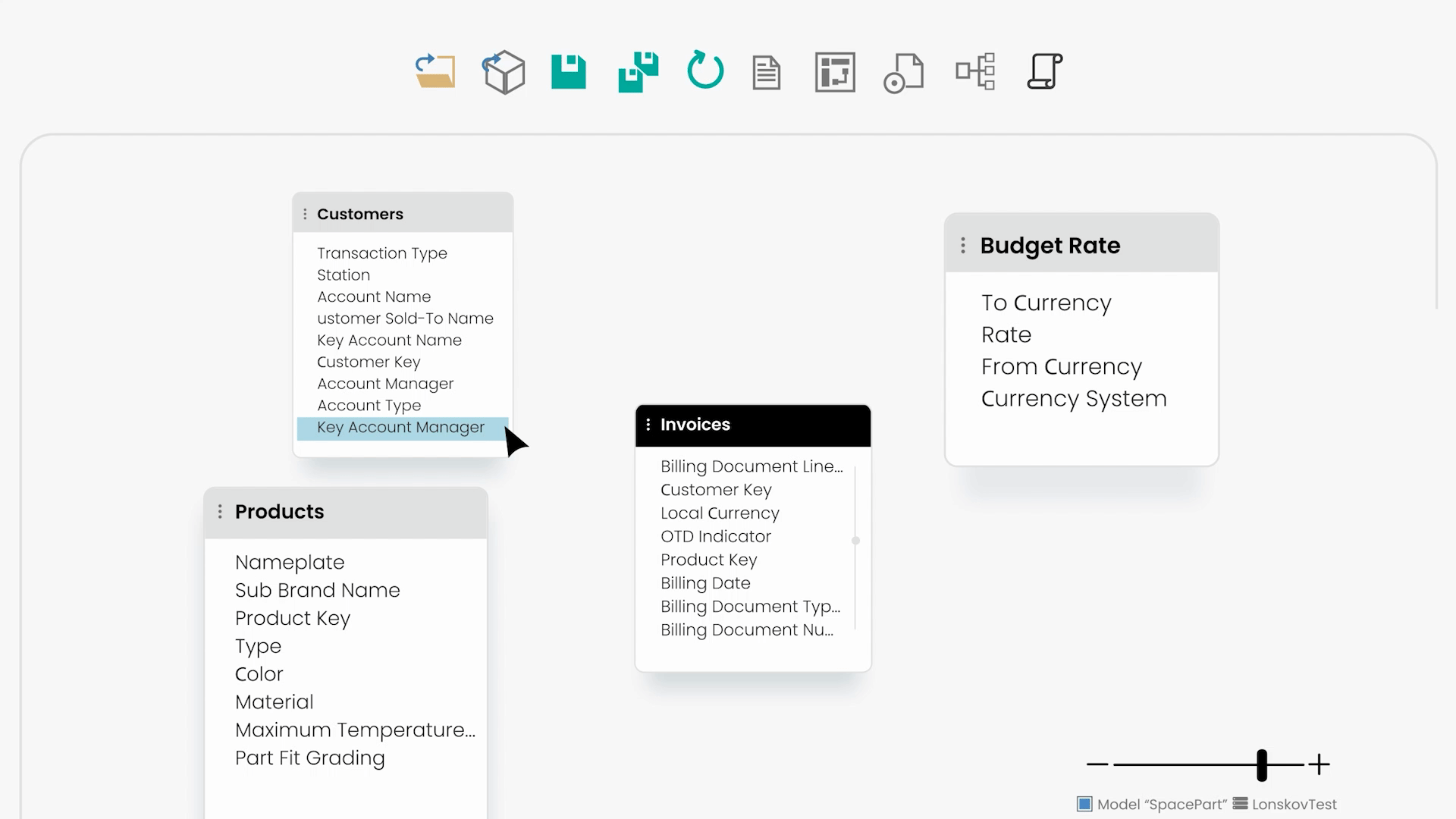The width and height of the screenshot is (1456, 819).
Task: Click the teal save disk icon
Action: [x=568, y=72]
